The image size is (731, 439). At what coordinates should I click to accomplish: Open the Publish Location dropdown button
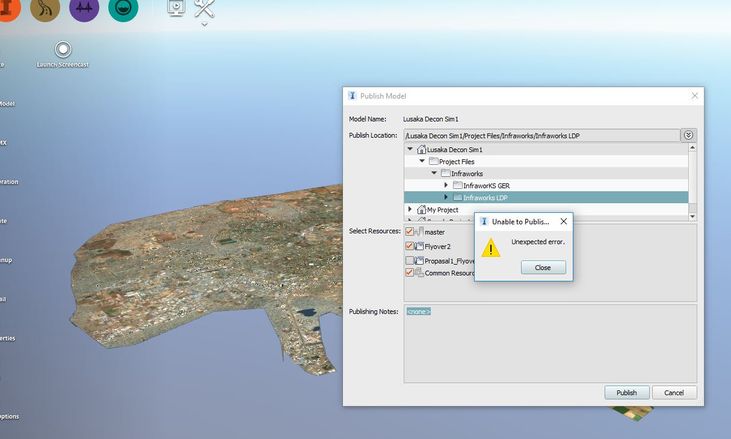coord(689,136)
